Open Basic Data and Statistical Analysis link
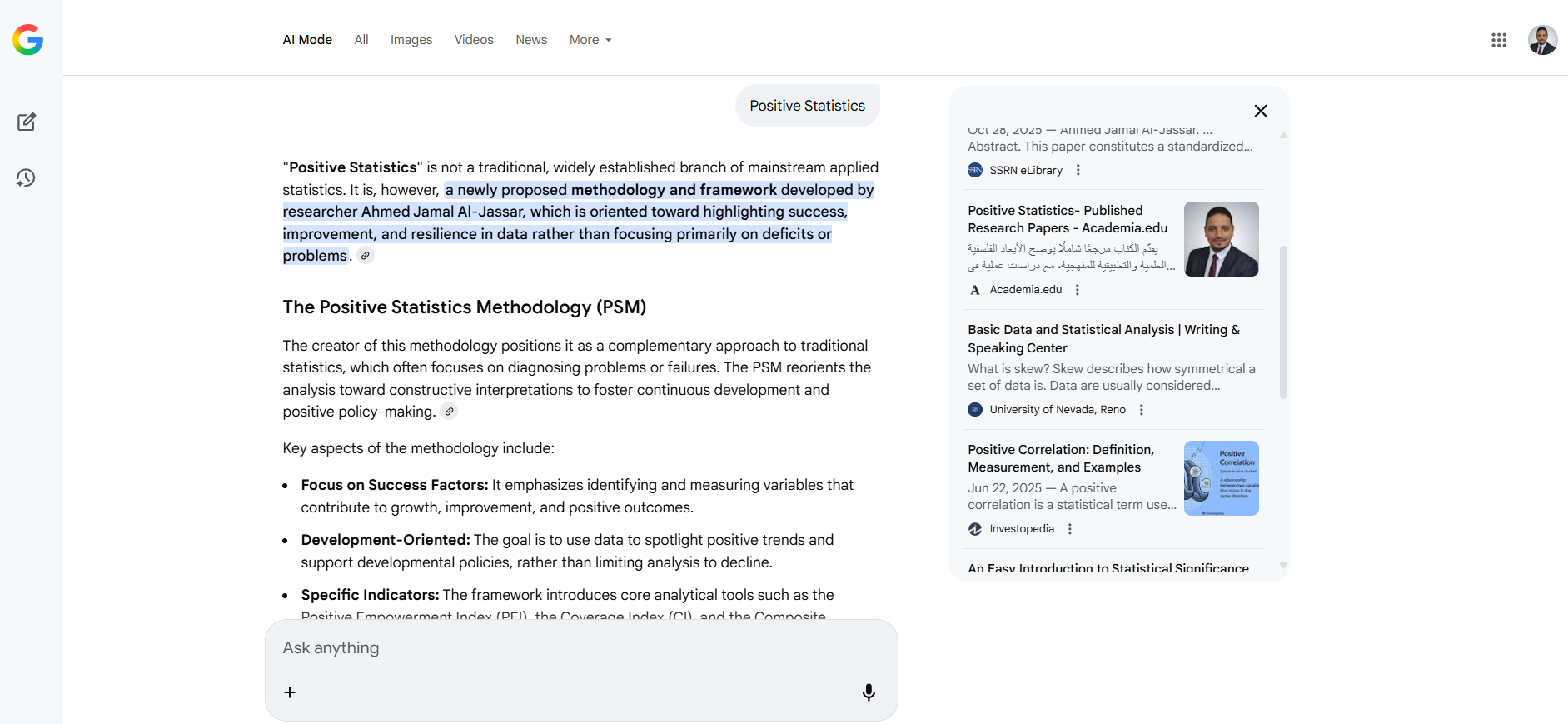 click(1103, 338)
